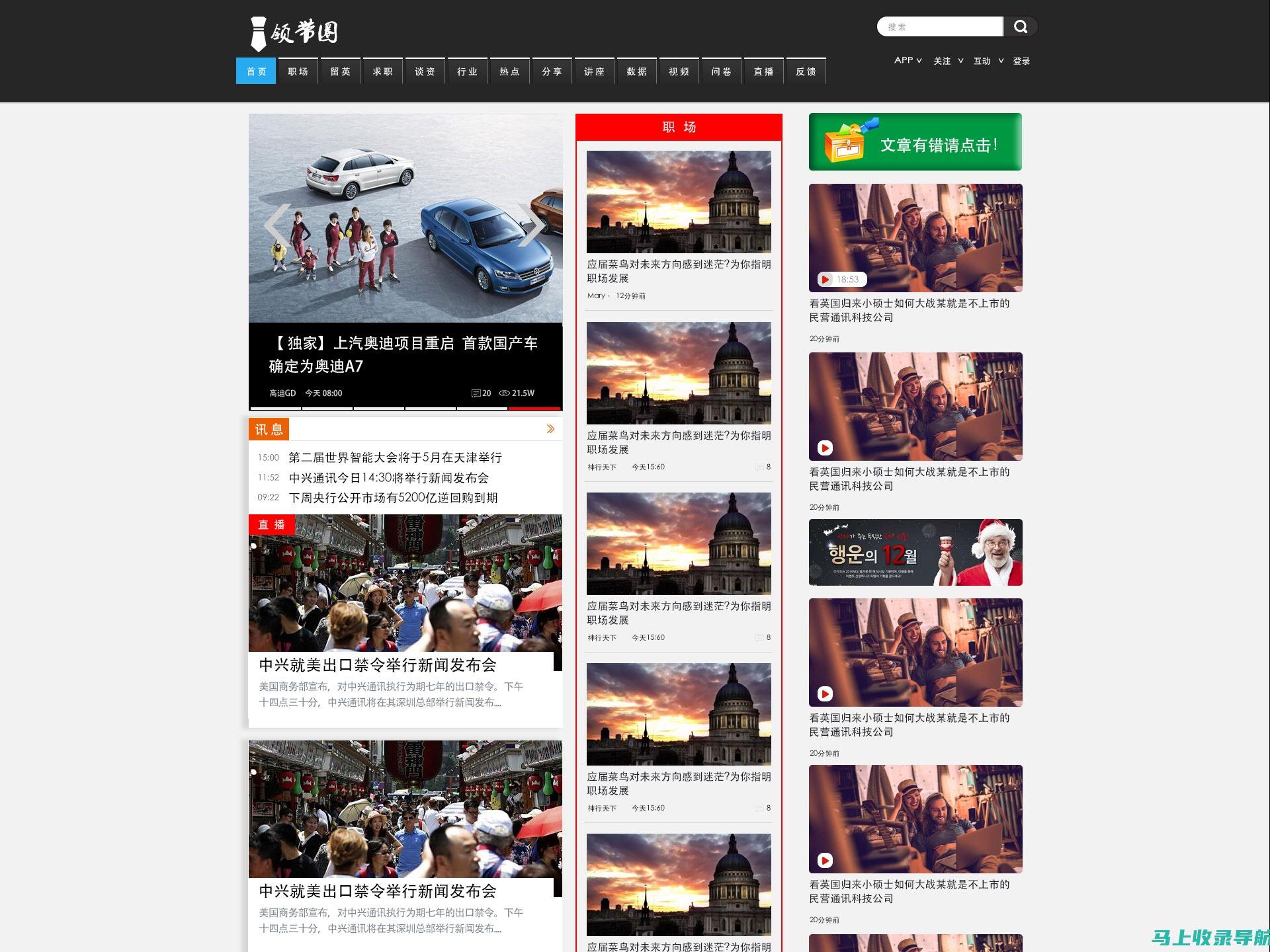Open the 行业 nav item
This screenshot has width=1270, height=952.
point(468,71)
